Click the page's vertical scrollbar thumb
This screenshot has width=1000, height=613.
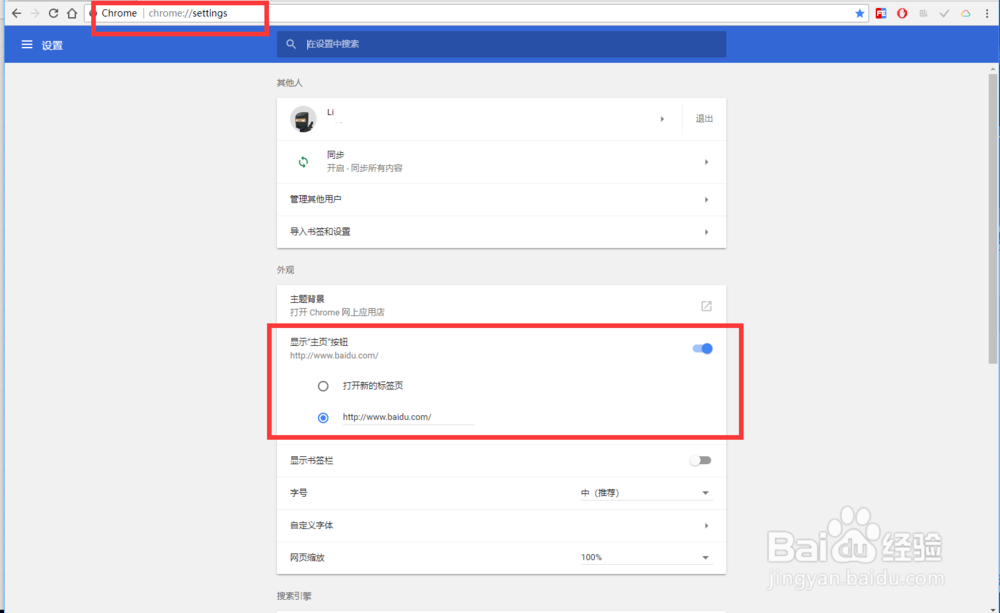tap(993, 217)
